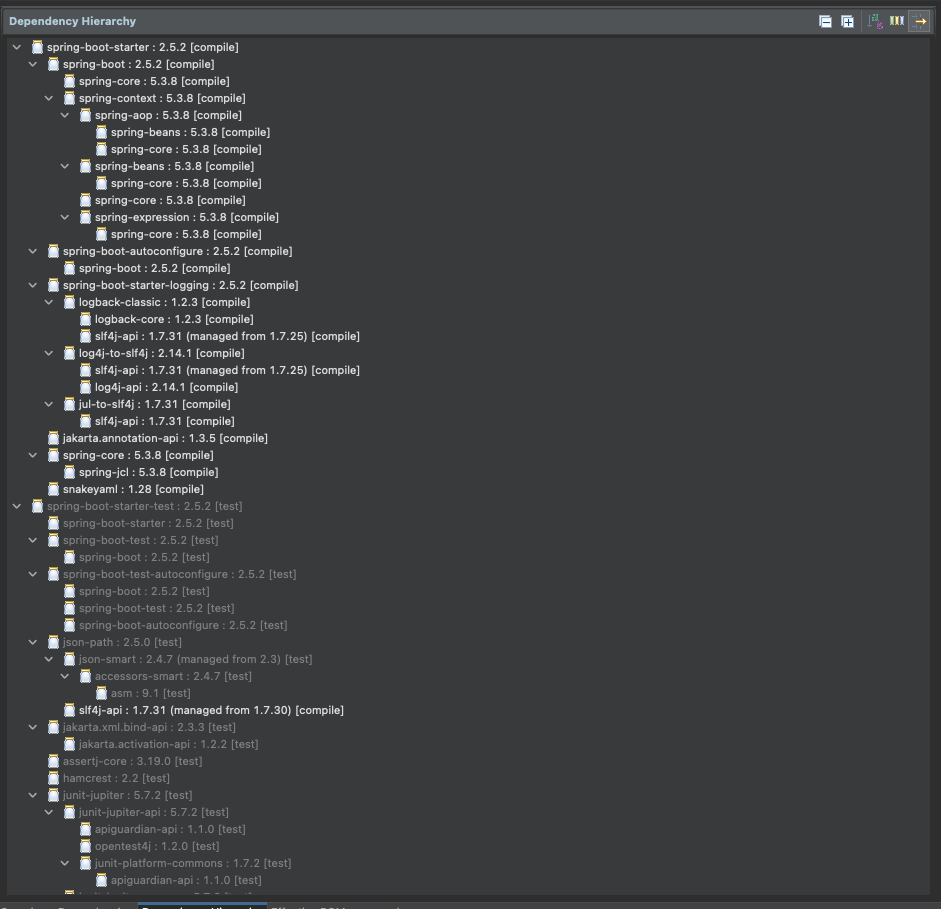Click the jar icon beside accessors-smart : 2.4.7
This screenshot has width=941, height=909.
[x=86, y=676]
